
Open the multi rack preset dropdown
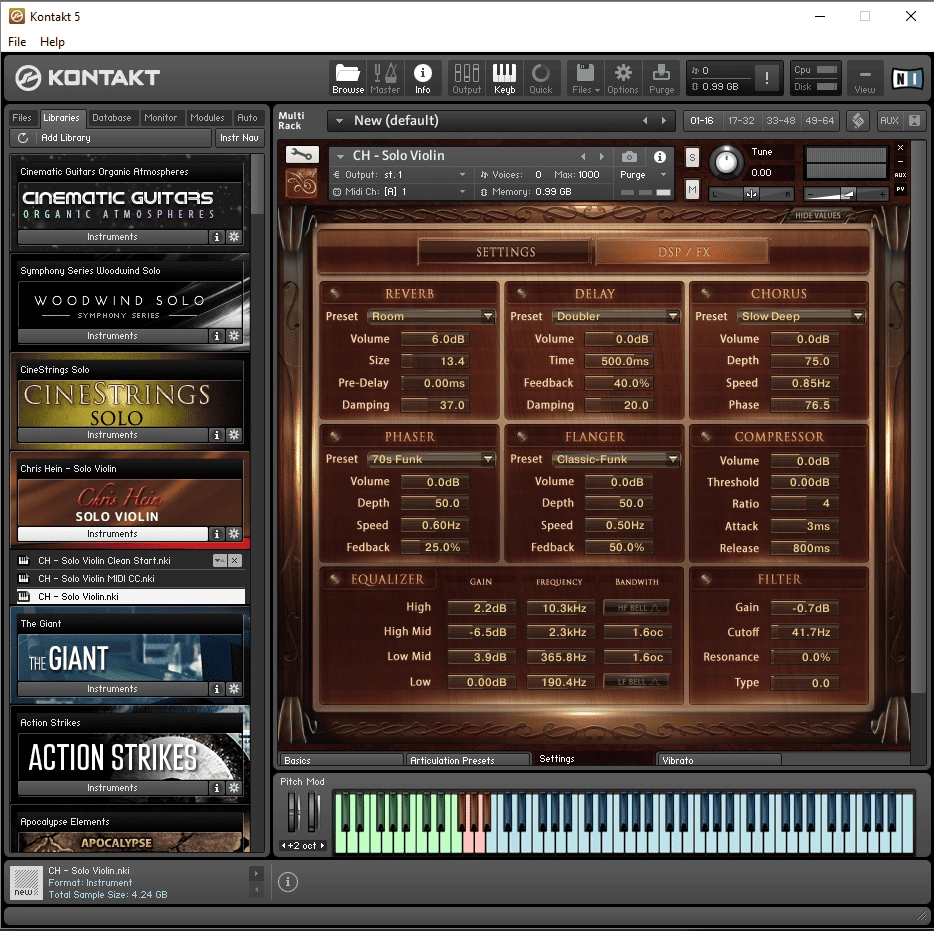tap(340, 121)
